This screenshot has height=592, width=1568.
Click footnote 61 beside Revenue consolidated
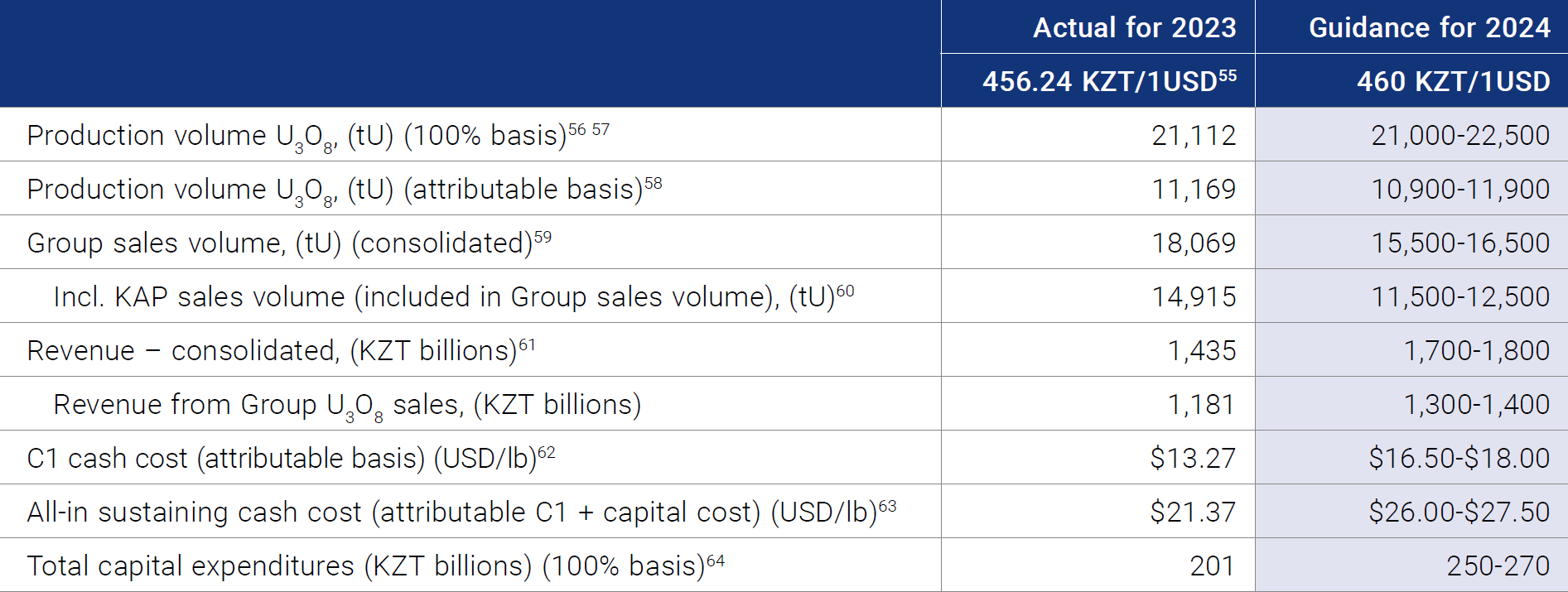(x=527, y=344)
